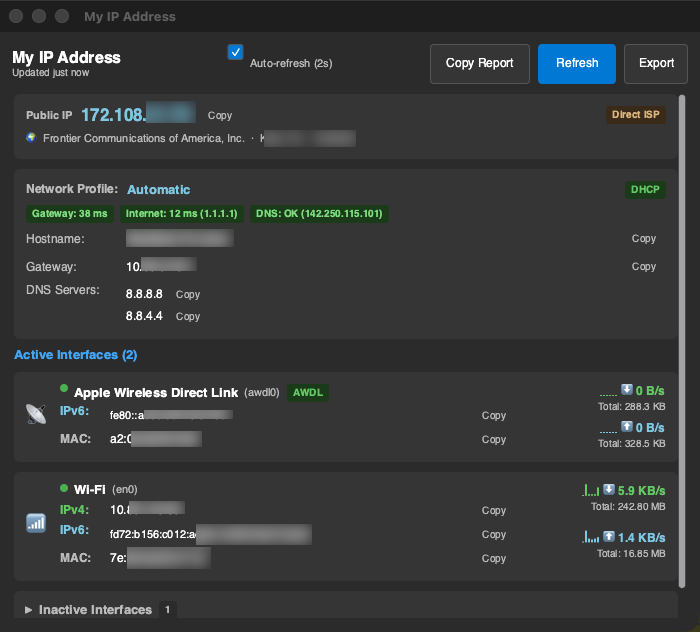700x632 pixels.
Task: Click the Export button
Action: (656, 63)
